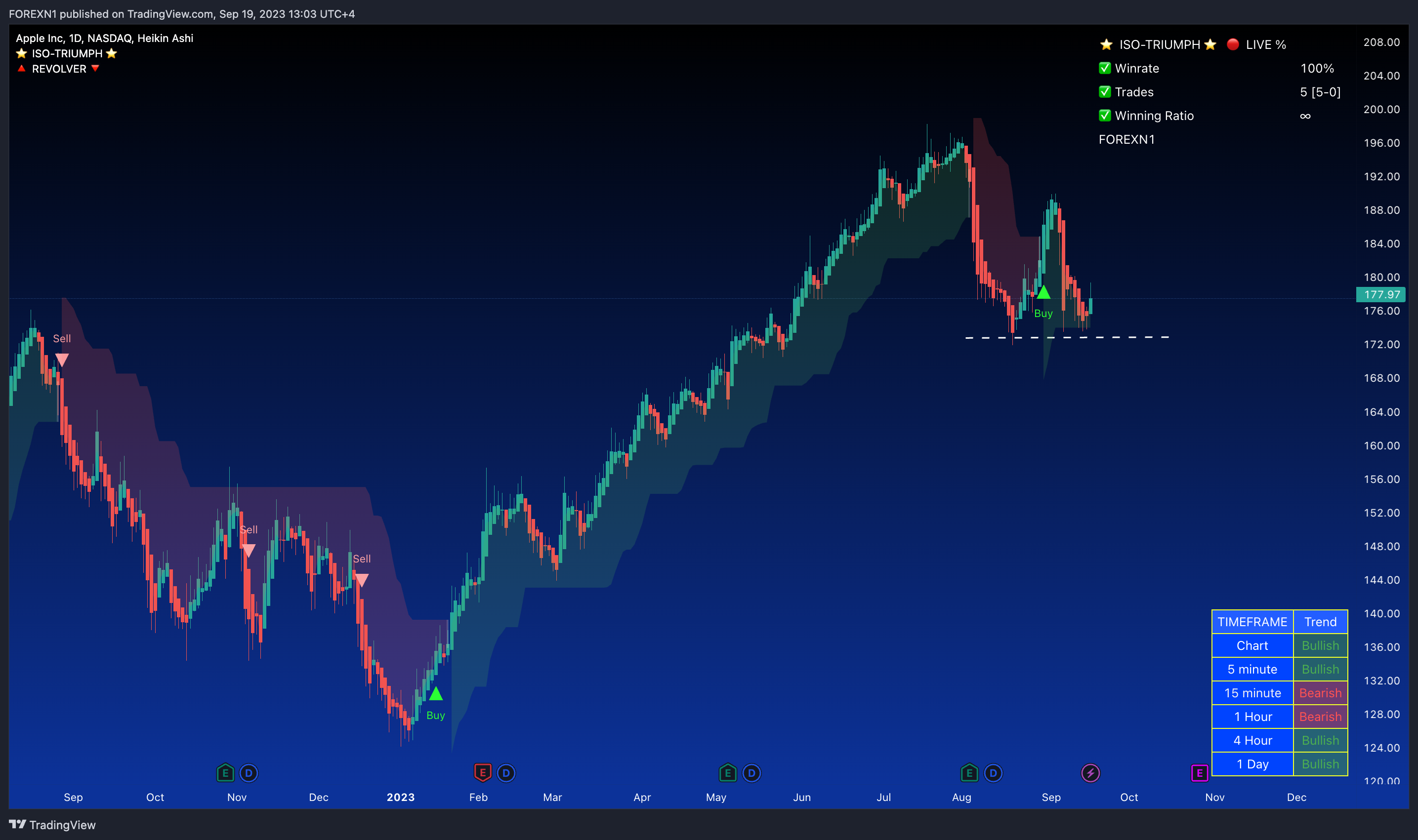Click the 2023 year label on time axis
The width and height of the screenshot is (1418, 840).
400,797
